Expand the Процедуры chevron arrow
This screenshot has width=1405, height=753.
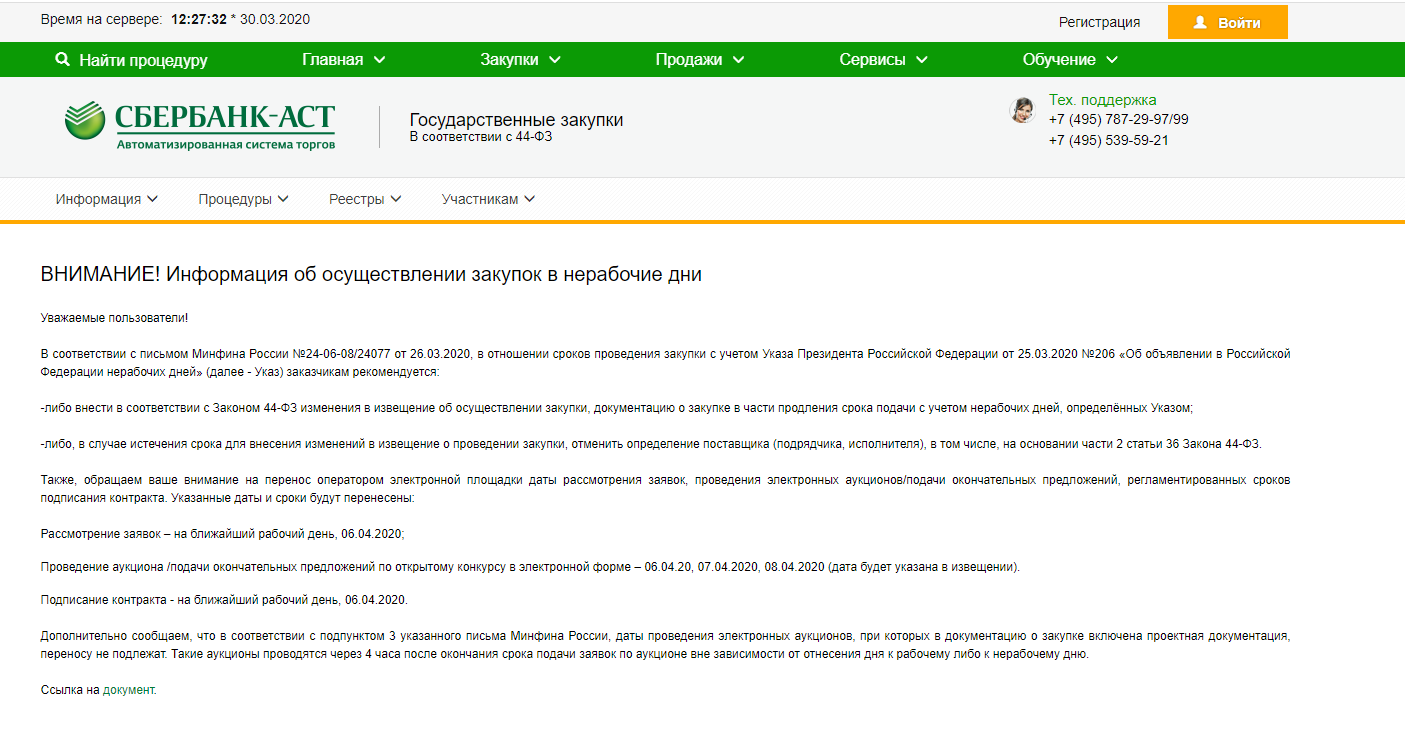283,199
